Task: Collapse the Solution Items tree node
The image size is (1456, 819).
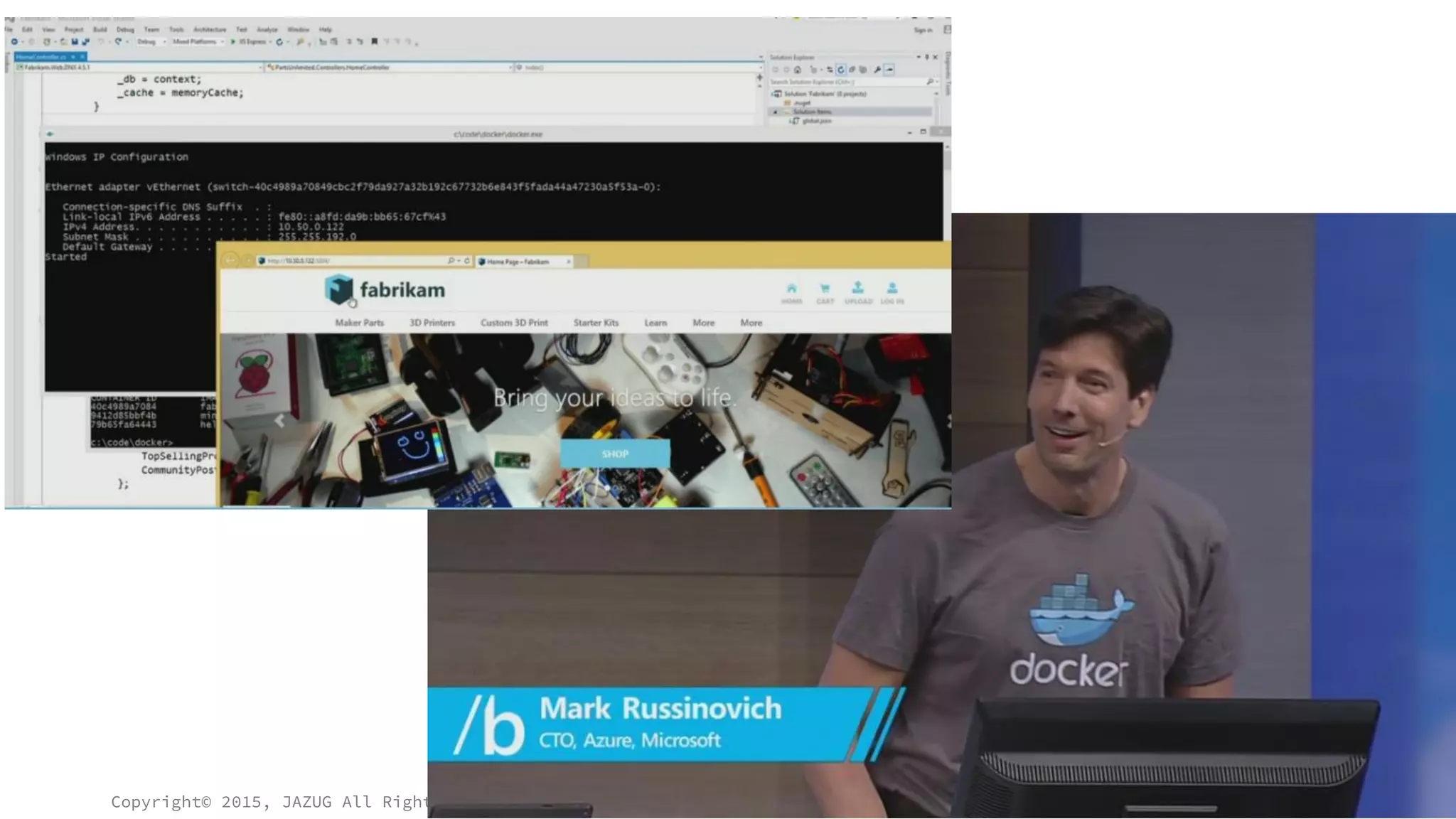Action: coord(776,112)
